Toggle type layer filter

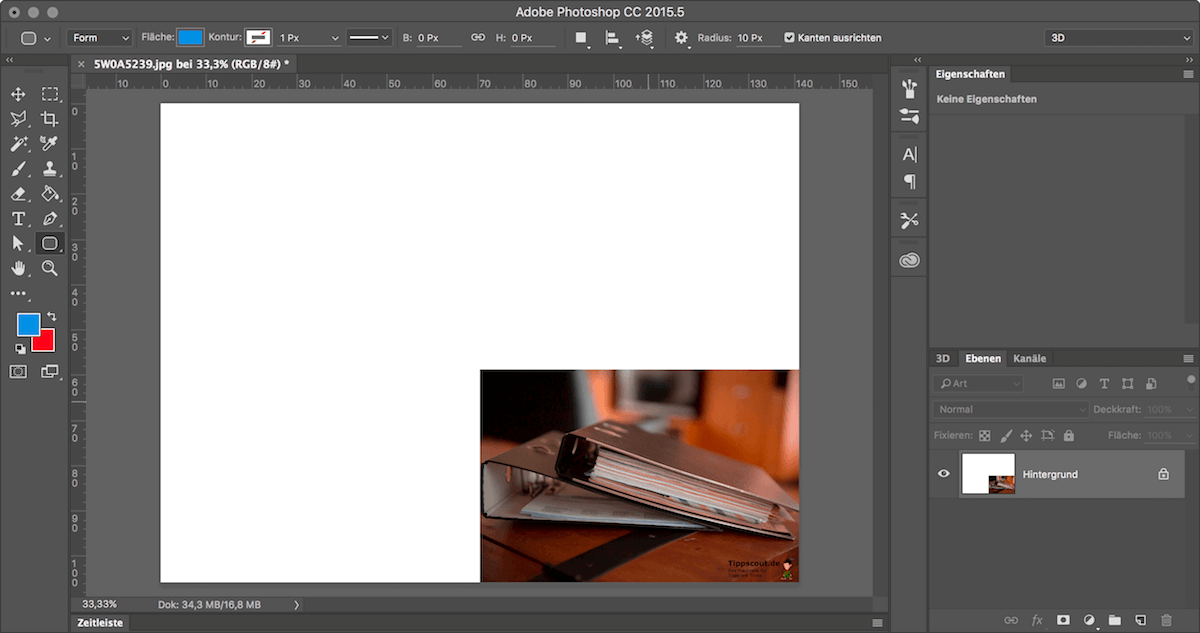1104,384
